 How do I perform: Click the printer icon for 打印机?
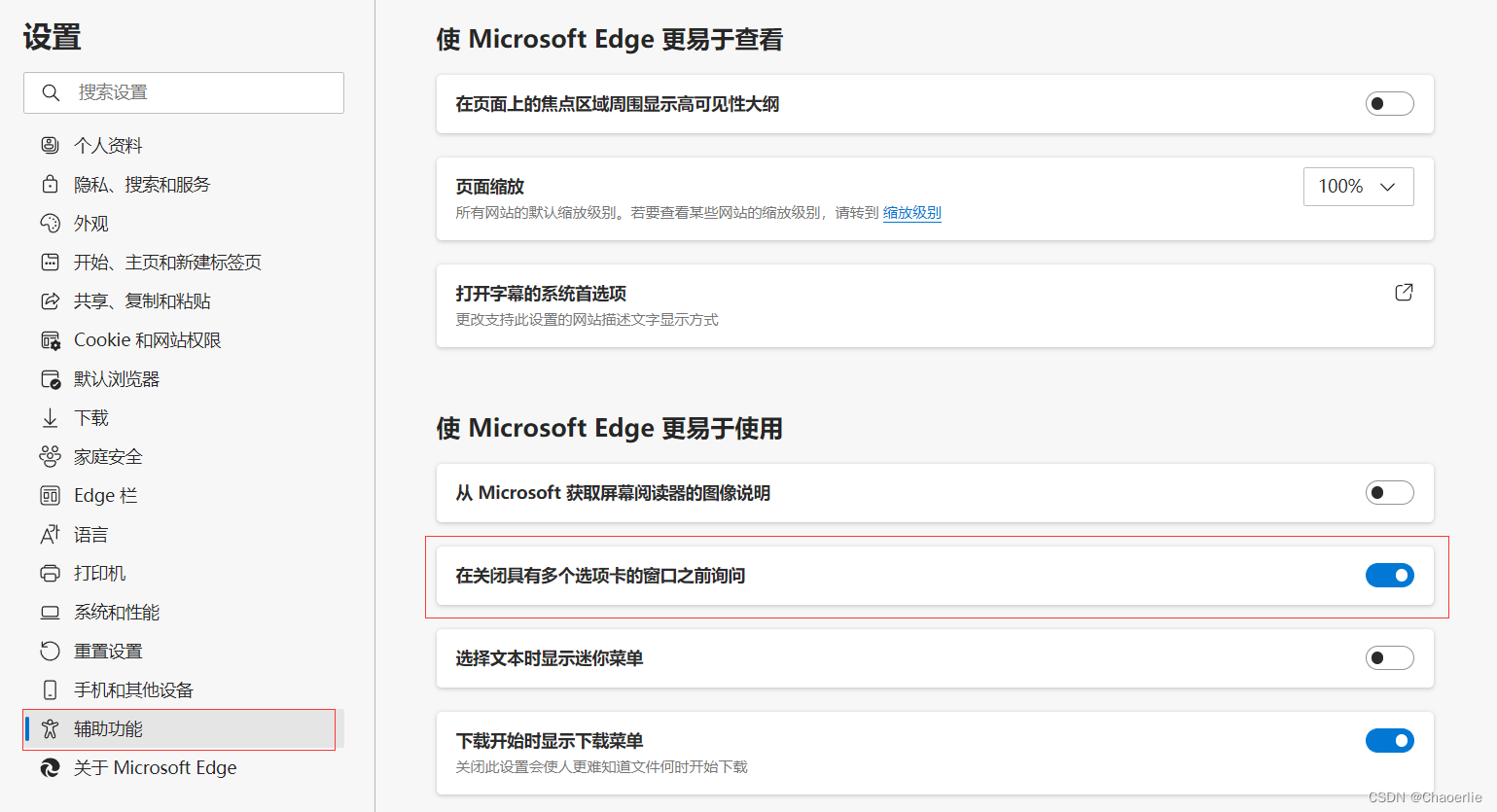pos(50,573)
